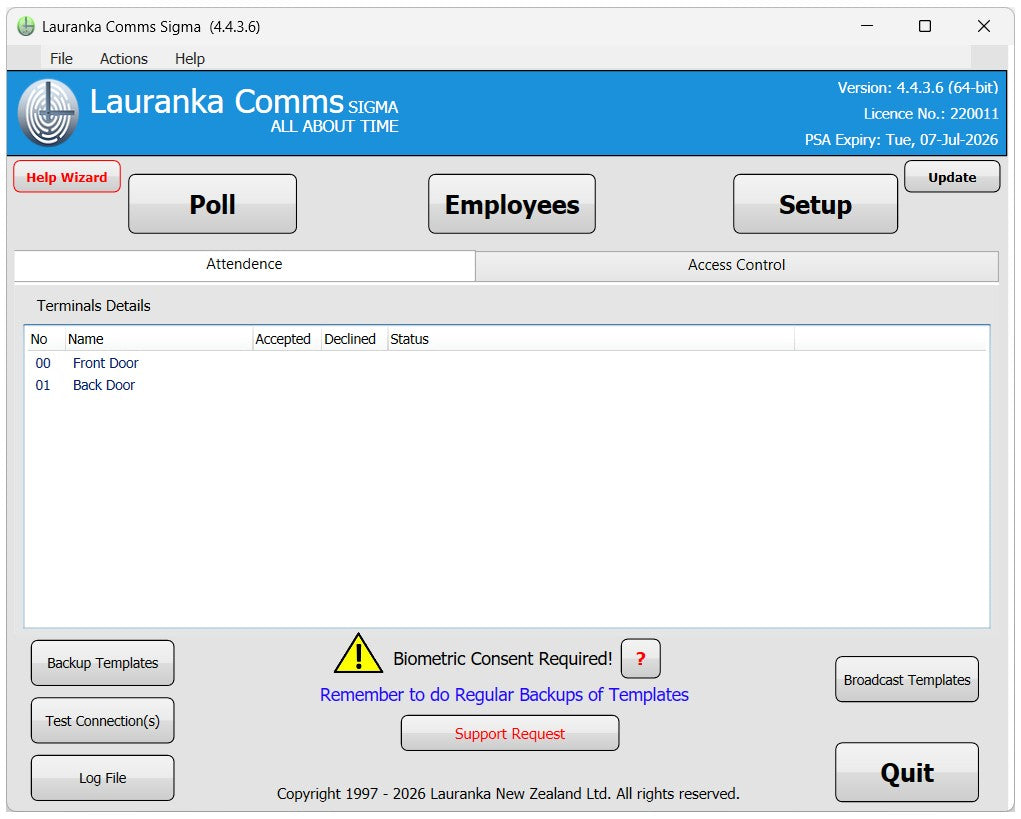1021x819 pixels.
Task: Click the Poll button
Action: [x=212, y=204]
